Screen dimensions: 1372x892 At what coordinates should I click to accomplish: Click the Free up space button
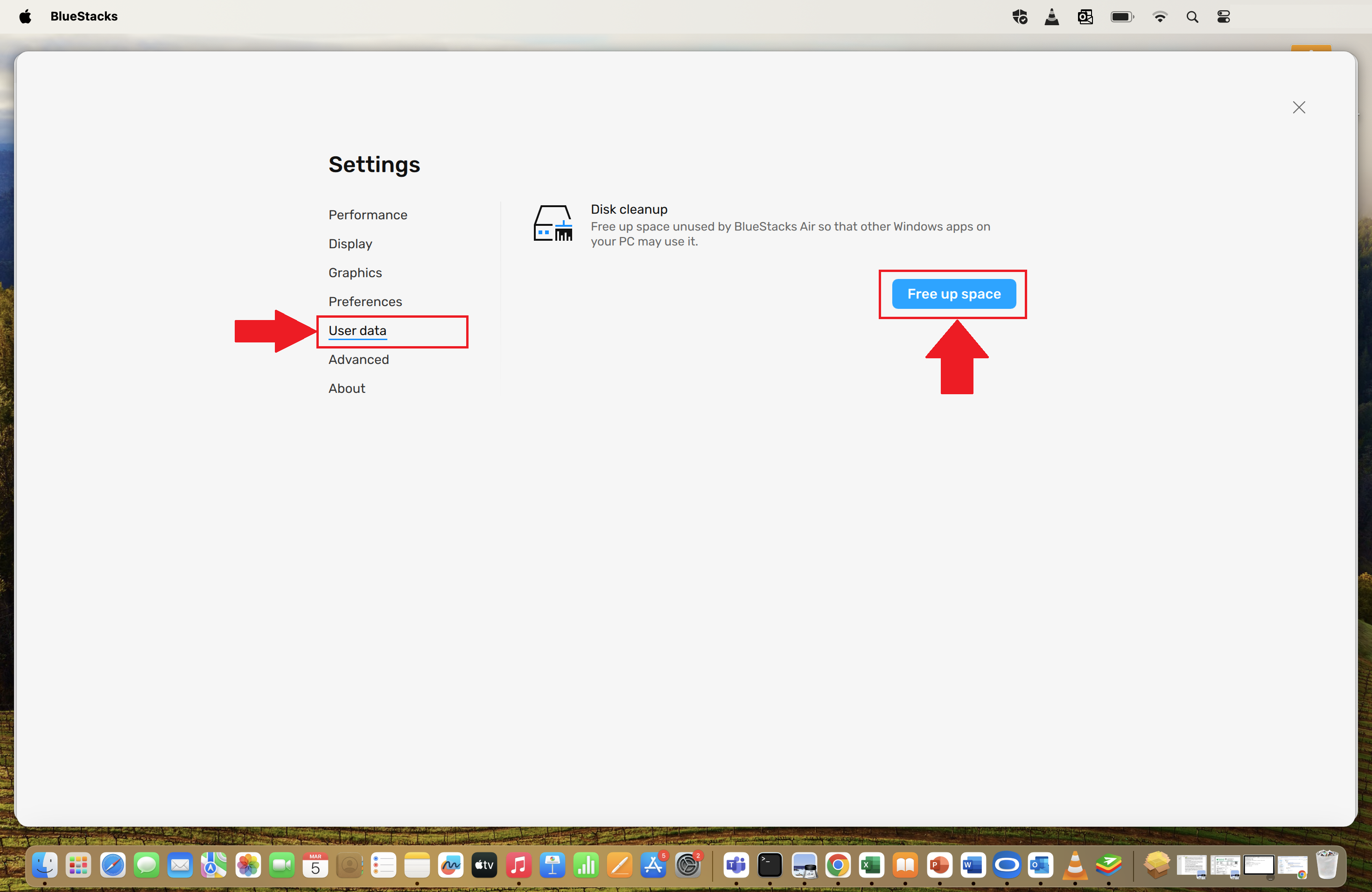pos(953,294)
